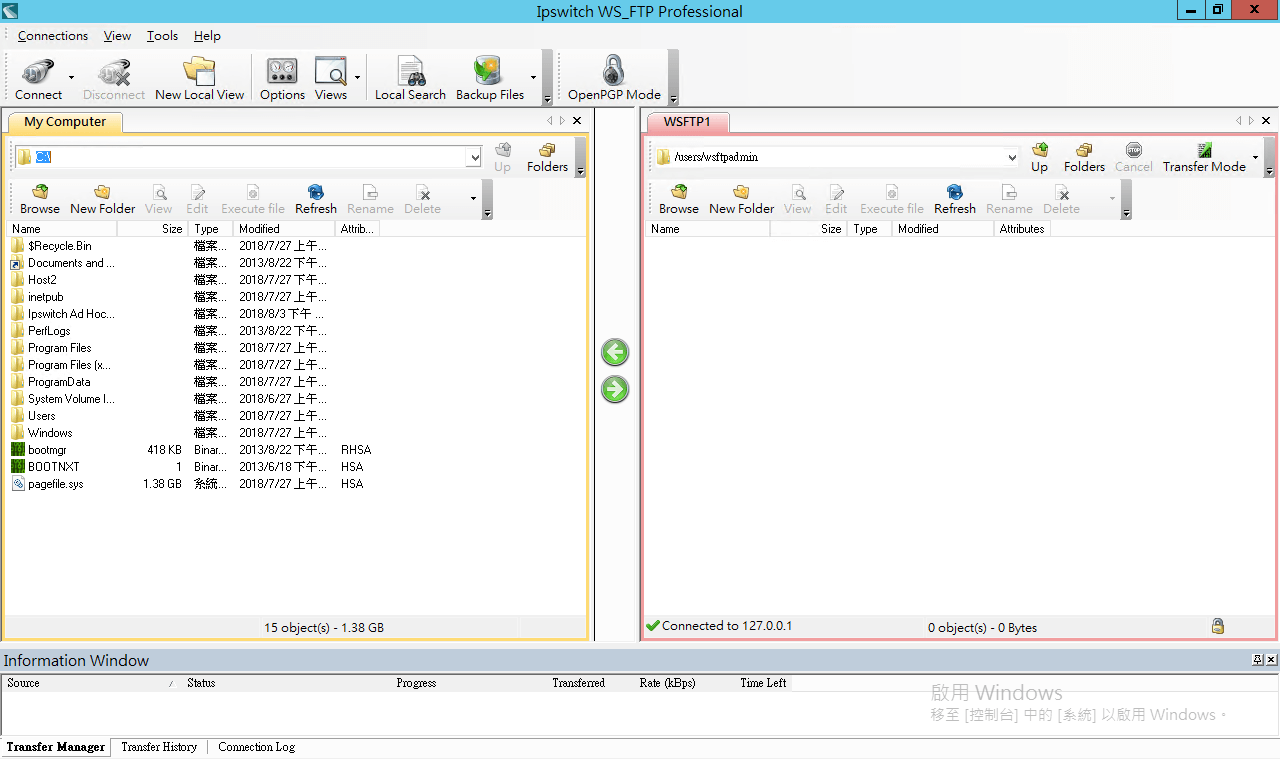Screen dimensions: 1280x759
Task: Click the Up icon in the remote pane
Action: pos(1039,157)
